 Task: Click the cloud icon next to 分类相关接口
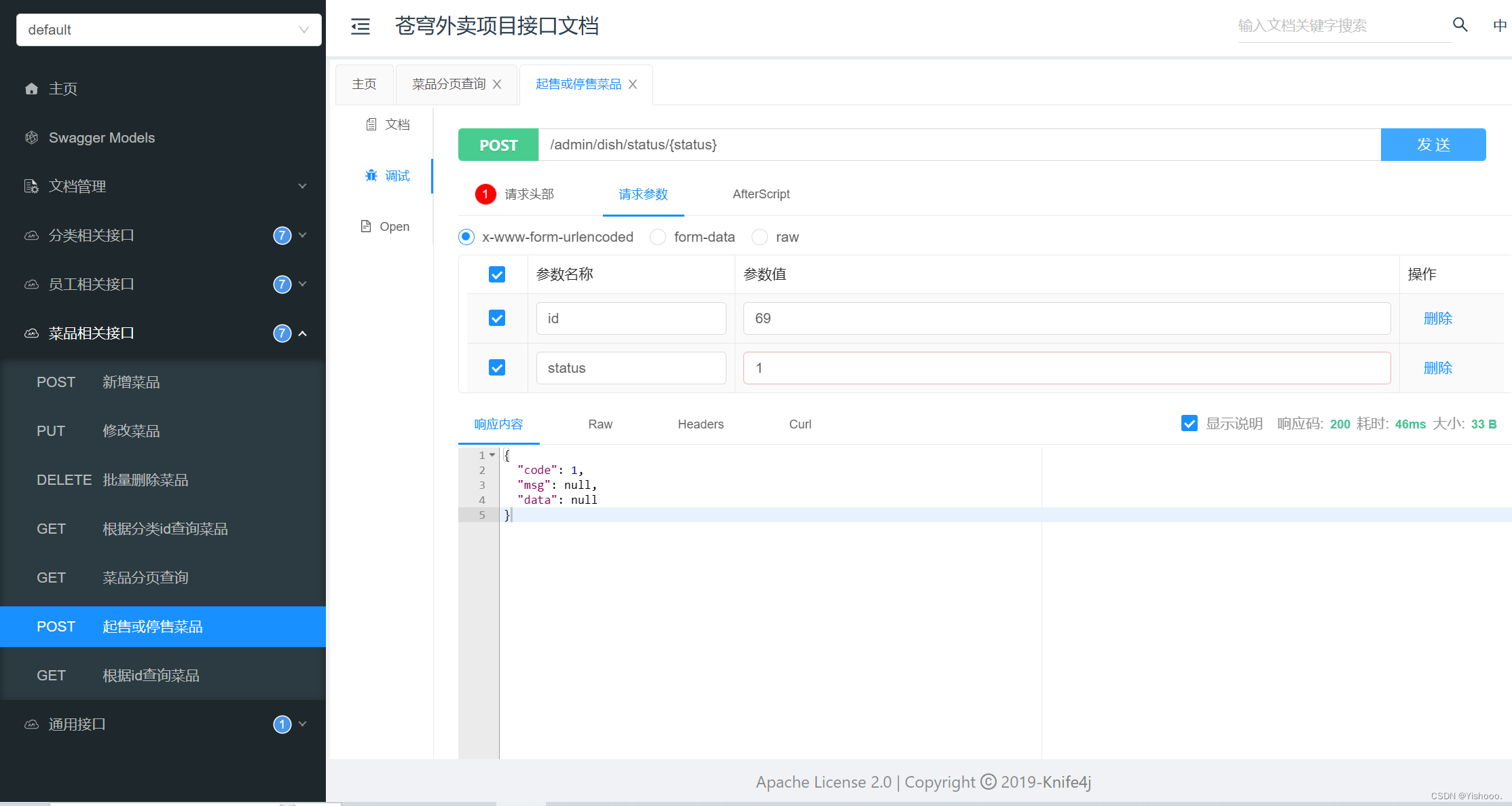point(31,236)
